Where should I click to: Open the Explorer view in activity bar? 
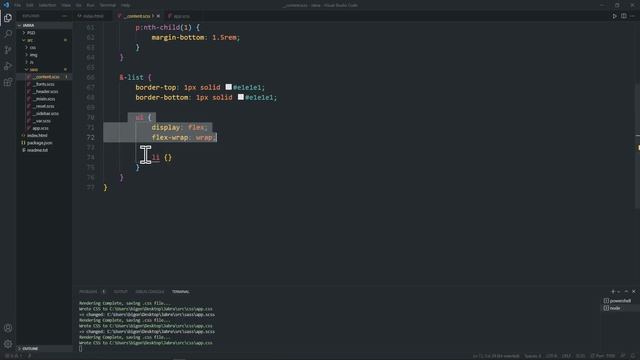pyautogui.click(x=8, y=18)
